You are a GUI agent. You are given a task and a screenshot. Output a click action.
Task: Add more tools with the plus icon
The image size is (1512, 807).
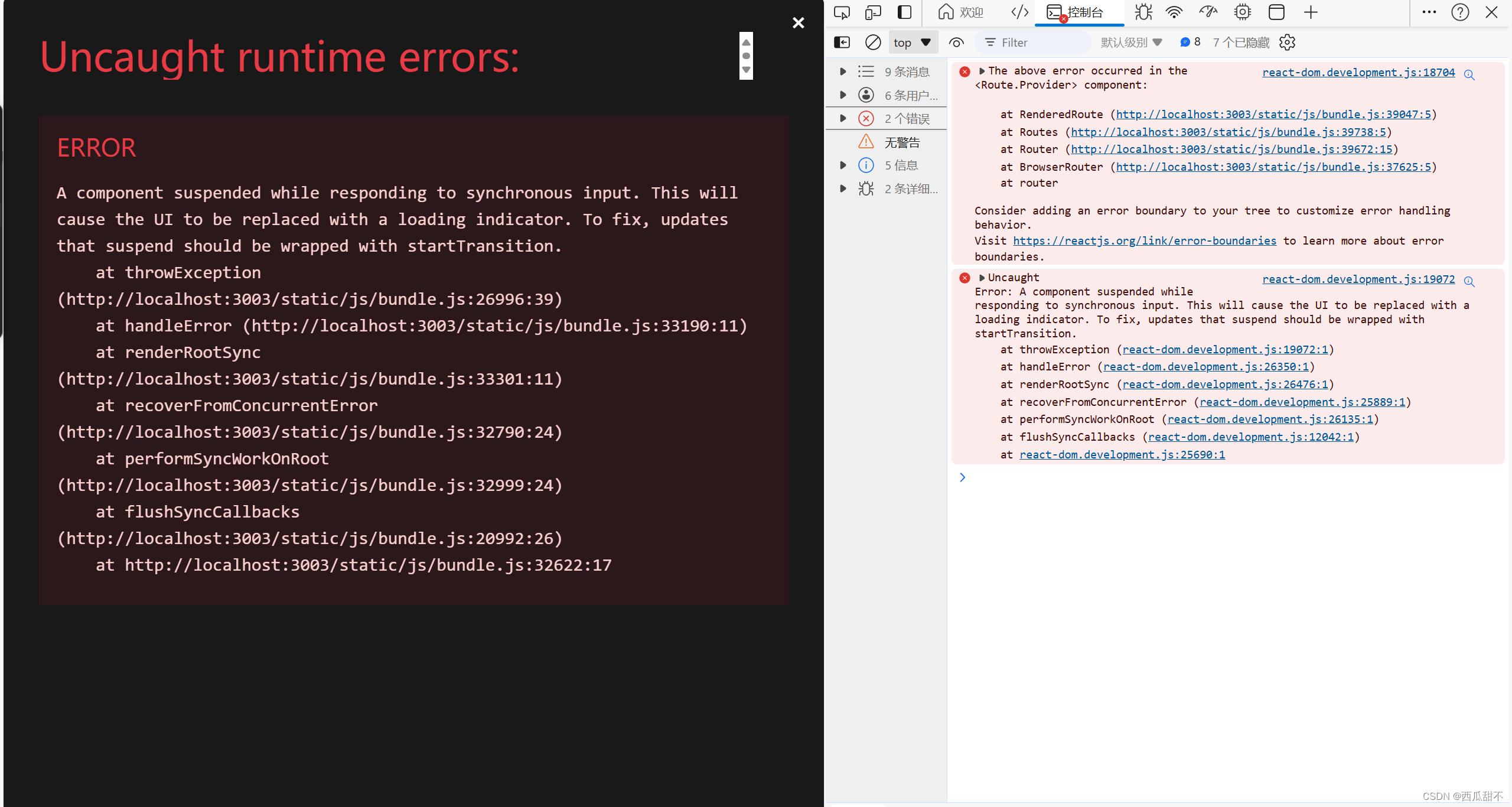(x=1310, y=12)
